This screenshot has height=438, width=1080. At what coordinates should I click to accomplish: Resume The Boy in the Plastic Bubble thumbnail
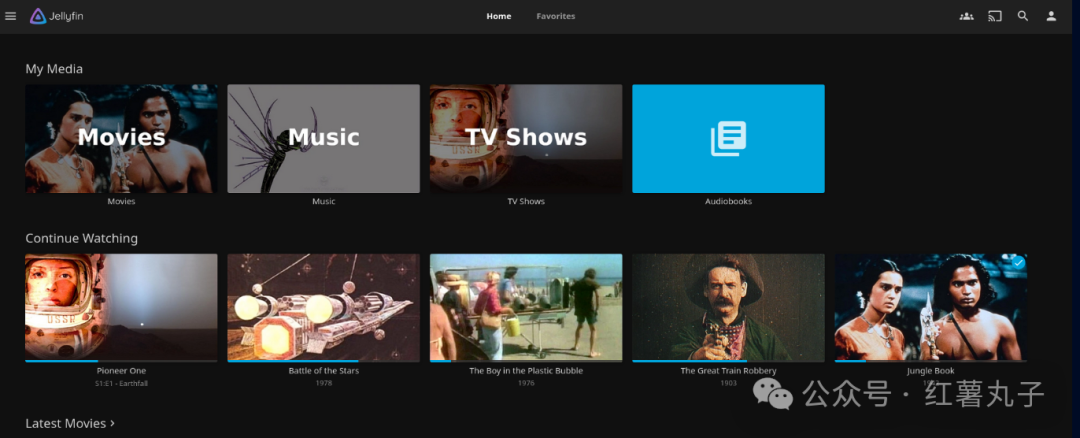point(526,306)
